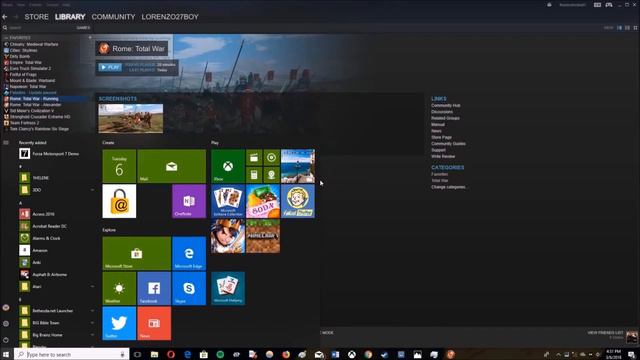The image size is (640, 360).
Task: Click the Windows 'Type here to search' box
Action: [72, 354]
